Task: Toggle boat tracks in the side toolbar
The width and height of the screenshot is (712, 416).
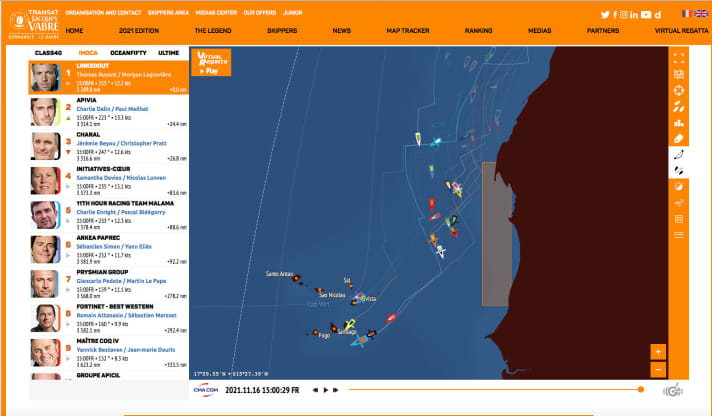Action: click(x=678, y=155)
